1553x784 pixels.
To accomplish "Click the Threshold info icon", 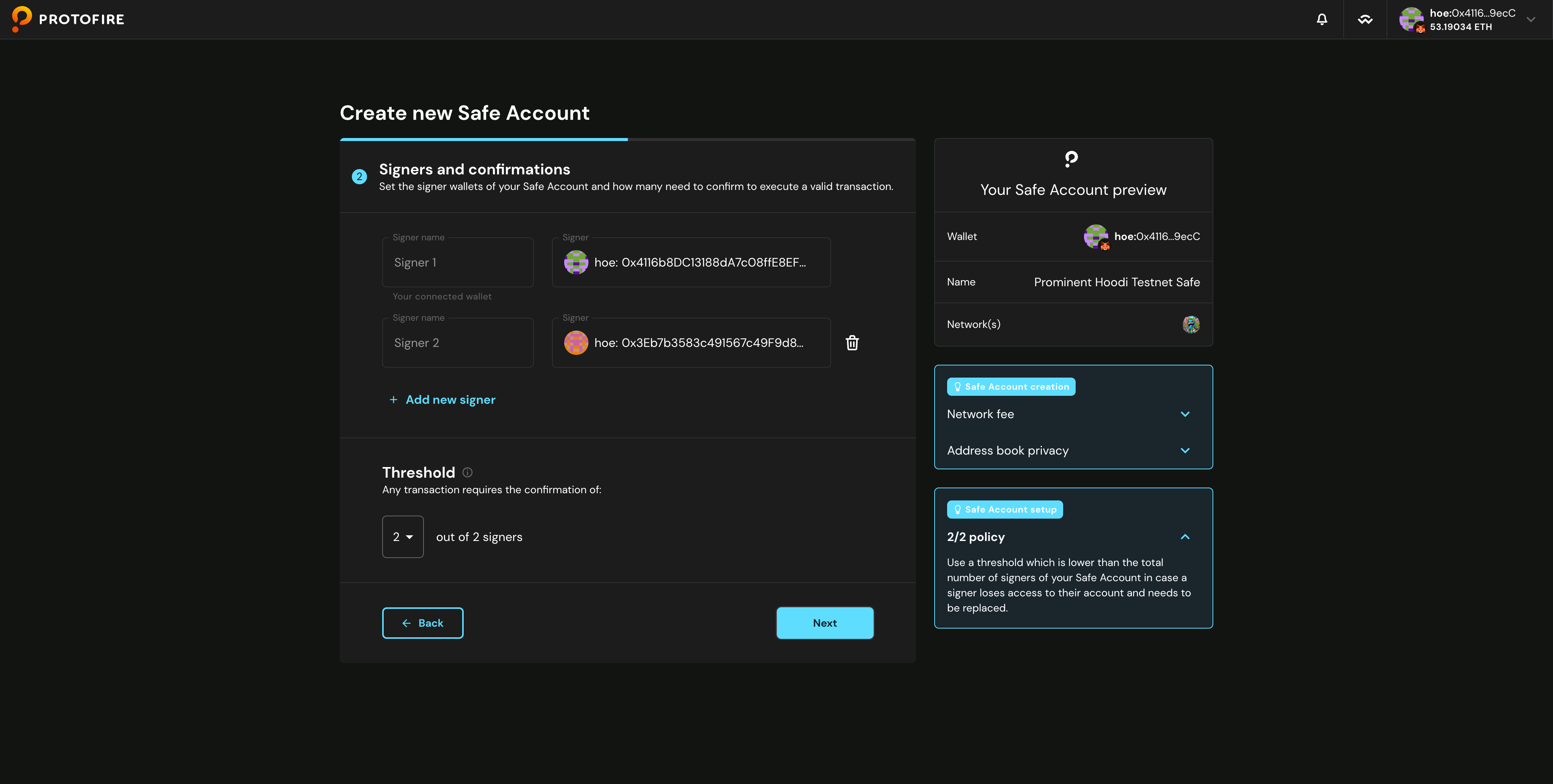I will pos(467,472).
